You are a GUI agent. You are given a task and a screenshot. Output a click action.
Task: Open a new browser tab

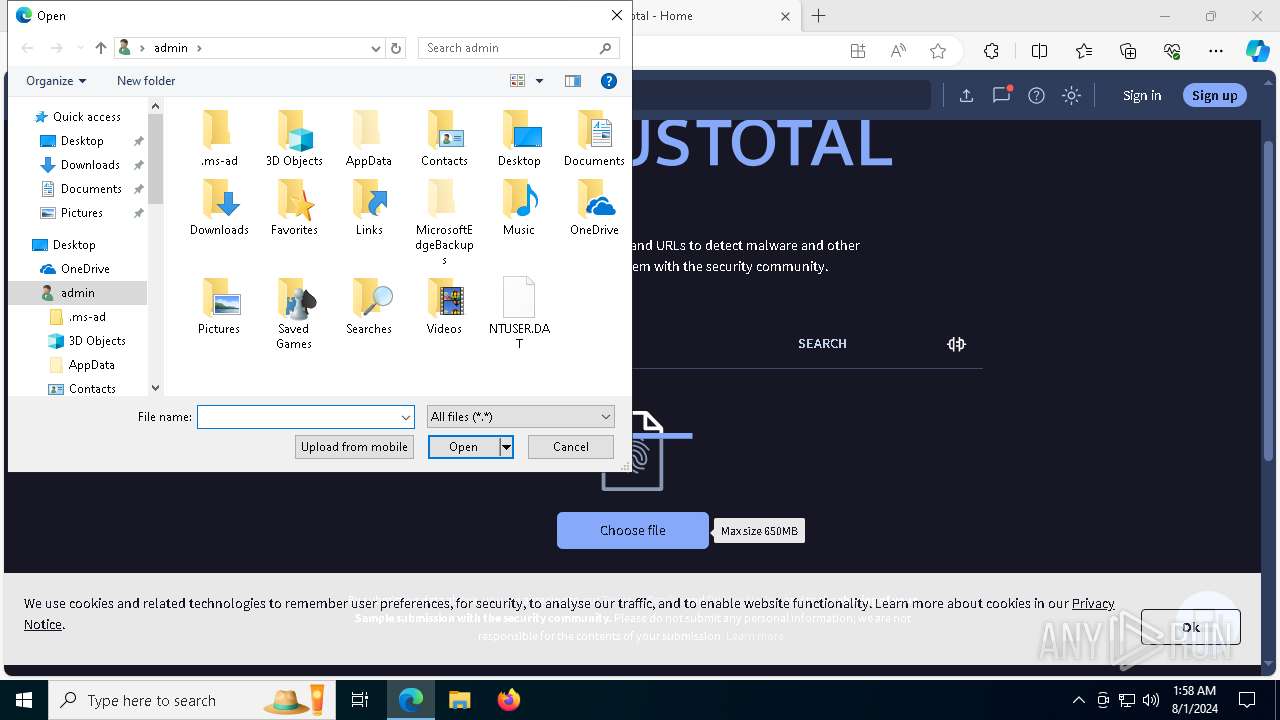[818, 16]
